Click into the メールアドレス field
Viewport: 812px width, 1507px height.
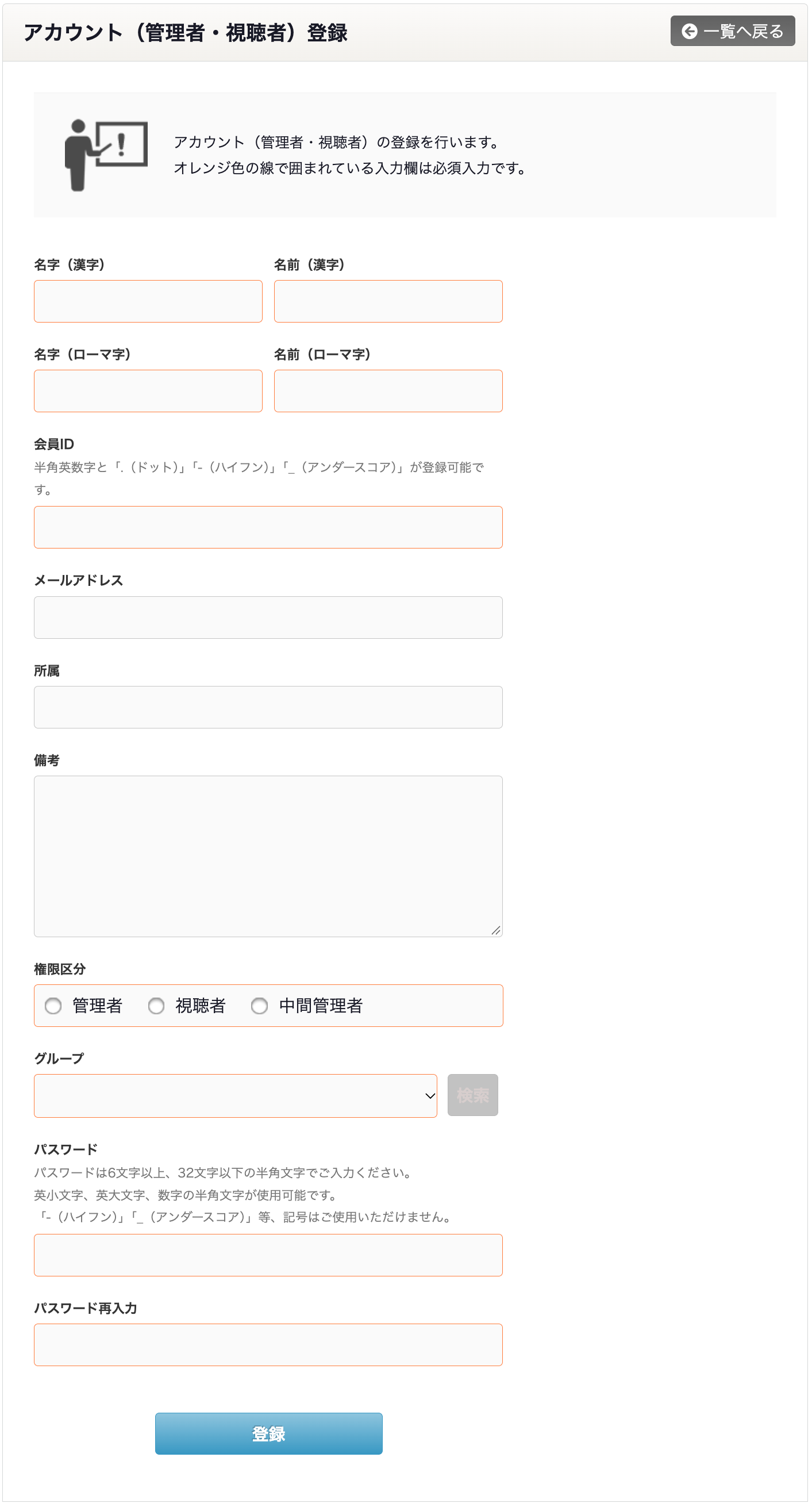click(x=268, y=617)
